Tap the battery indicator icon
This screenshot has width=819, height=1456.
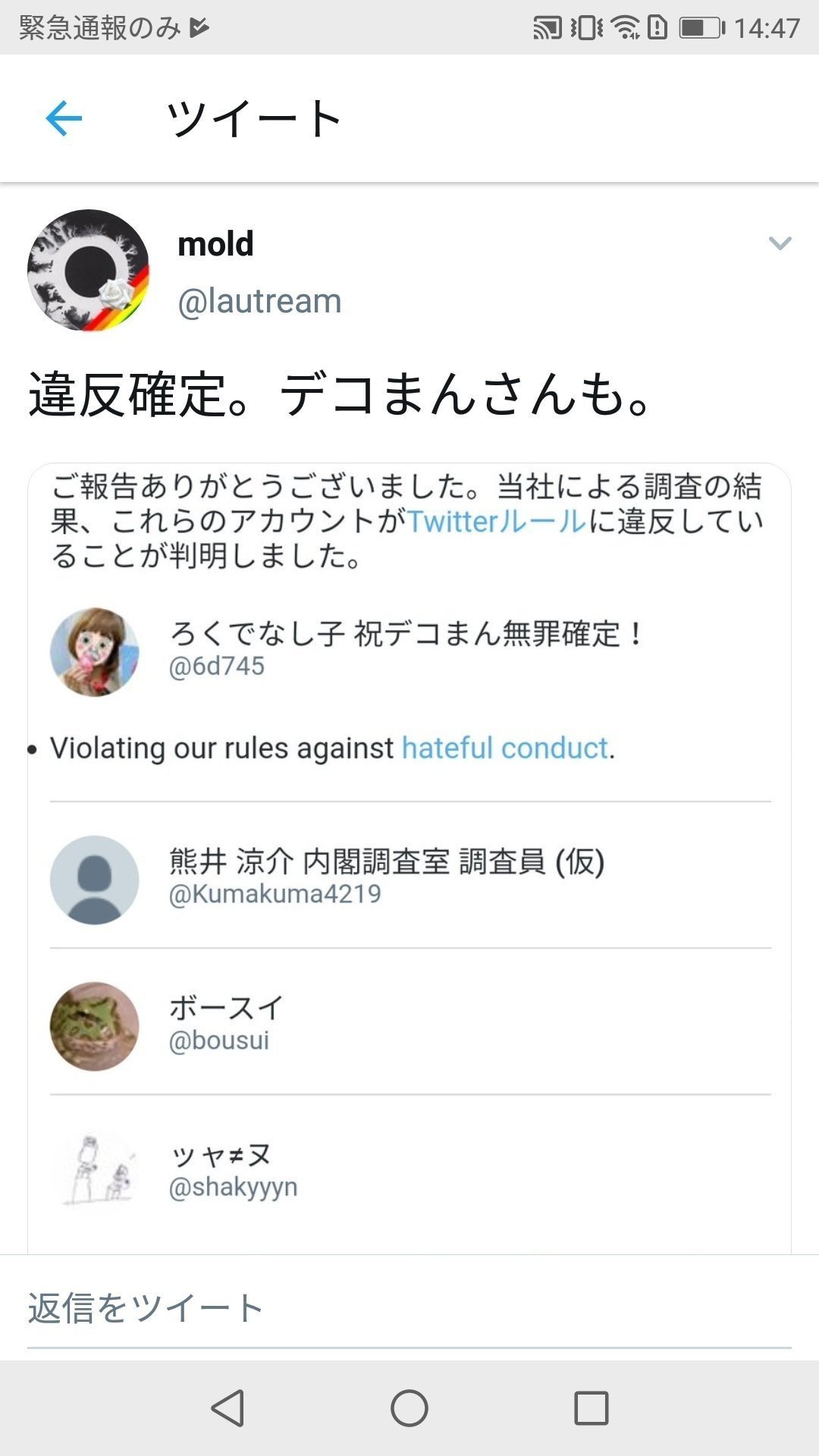point(700,28)
